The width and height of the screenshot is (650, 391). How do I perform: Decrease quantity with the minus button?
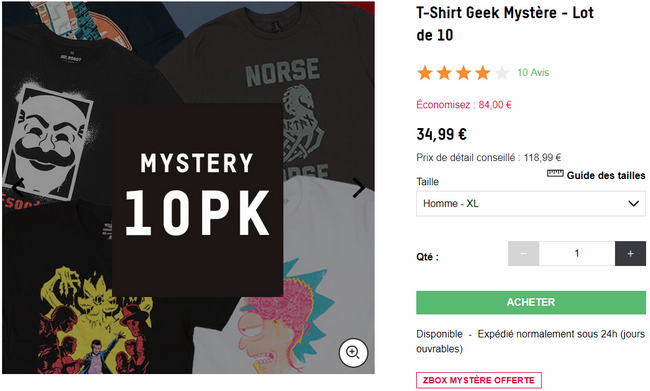pos(524,253)
